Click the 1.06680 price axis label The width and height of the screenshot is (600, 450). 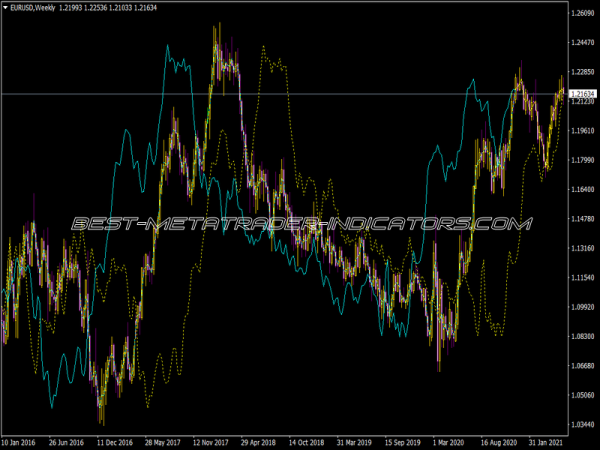pos(582,366)
